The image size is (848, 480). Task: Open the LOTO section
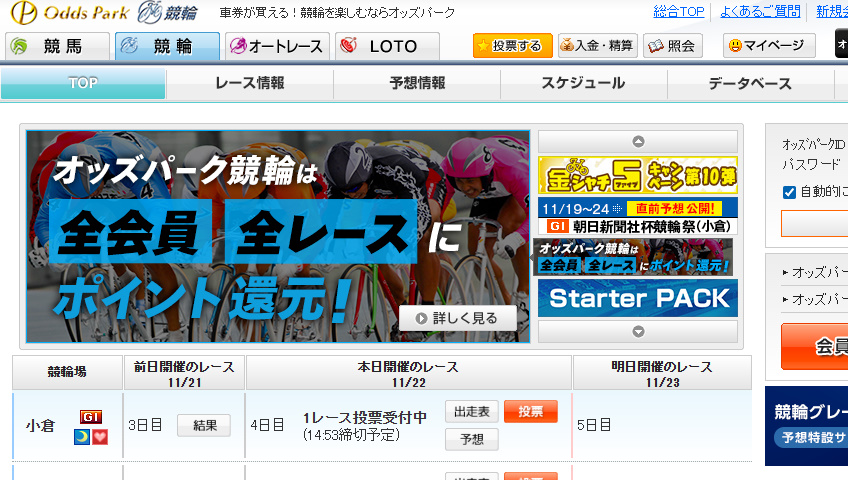pyautogui.click(x=387, y=46)
